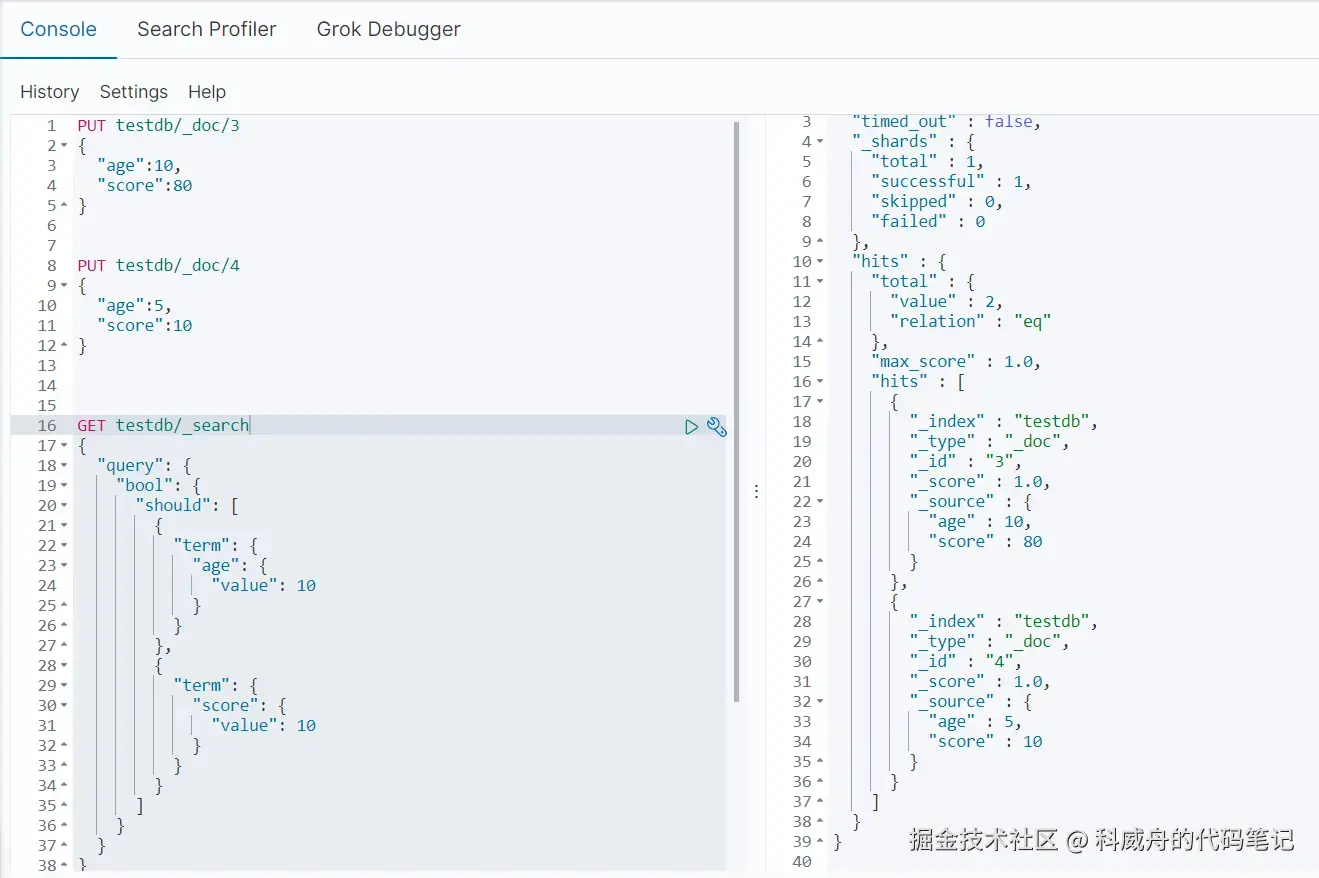Viewport: 1319px width, 878px height.
Task: Collapse request body at editor line 17
Action: pos(64,446)
